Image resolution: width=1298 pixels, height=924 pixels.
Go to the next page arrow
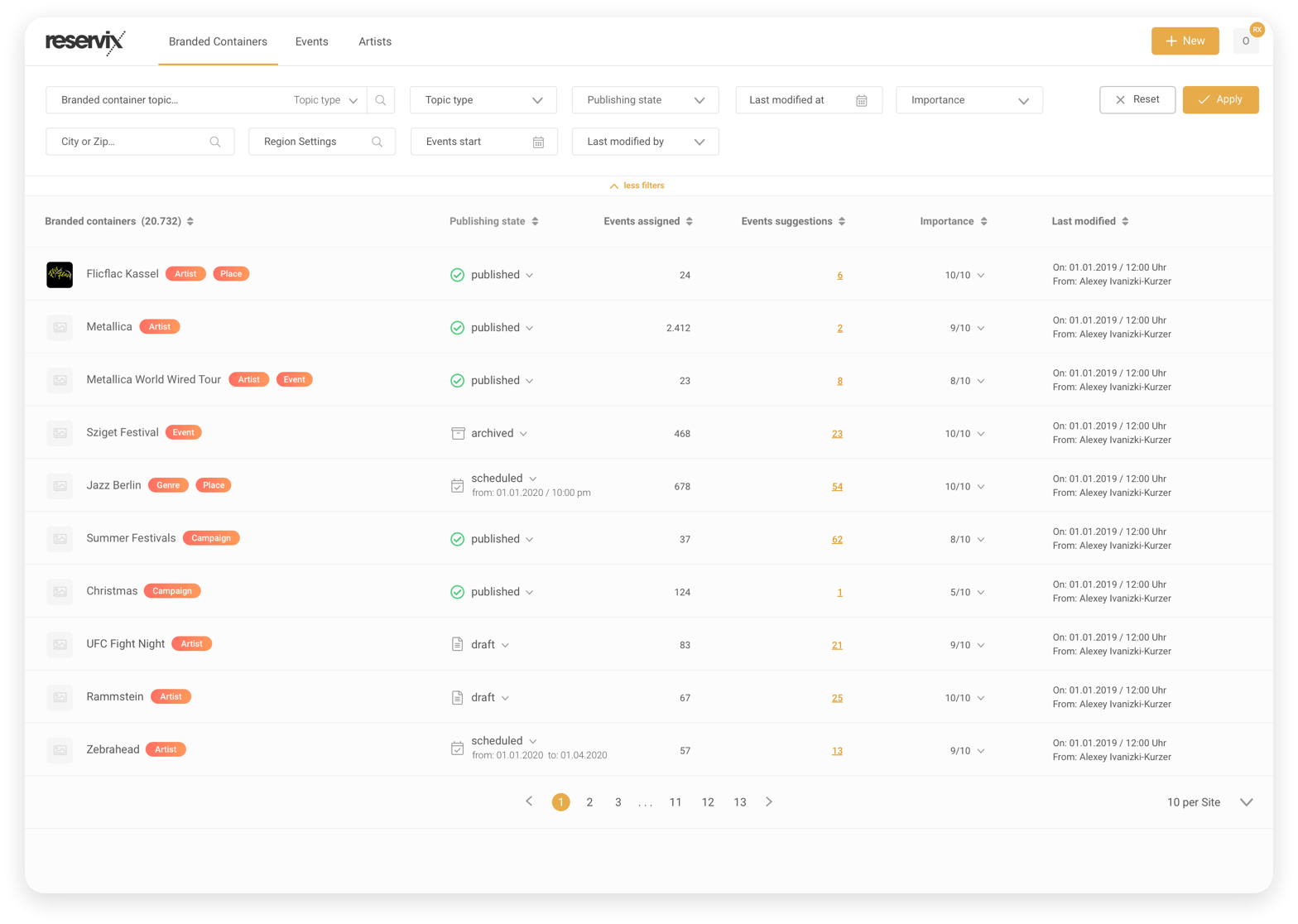[x=769, y=801]
